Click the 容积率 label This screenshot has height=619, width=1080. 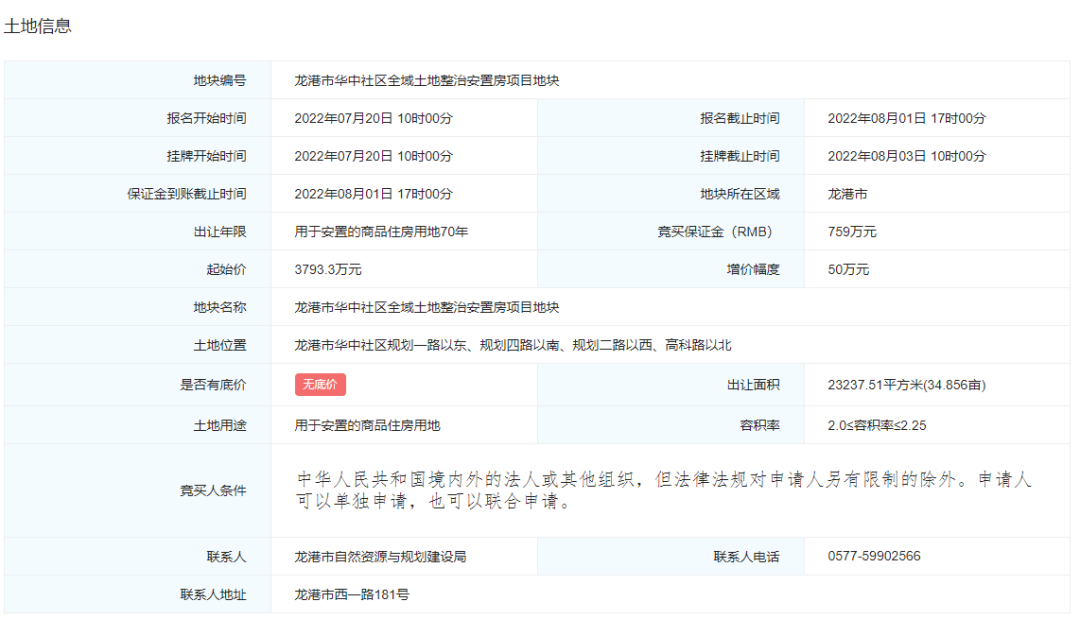(x=760, y=426)
